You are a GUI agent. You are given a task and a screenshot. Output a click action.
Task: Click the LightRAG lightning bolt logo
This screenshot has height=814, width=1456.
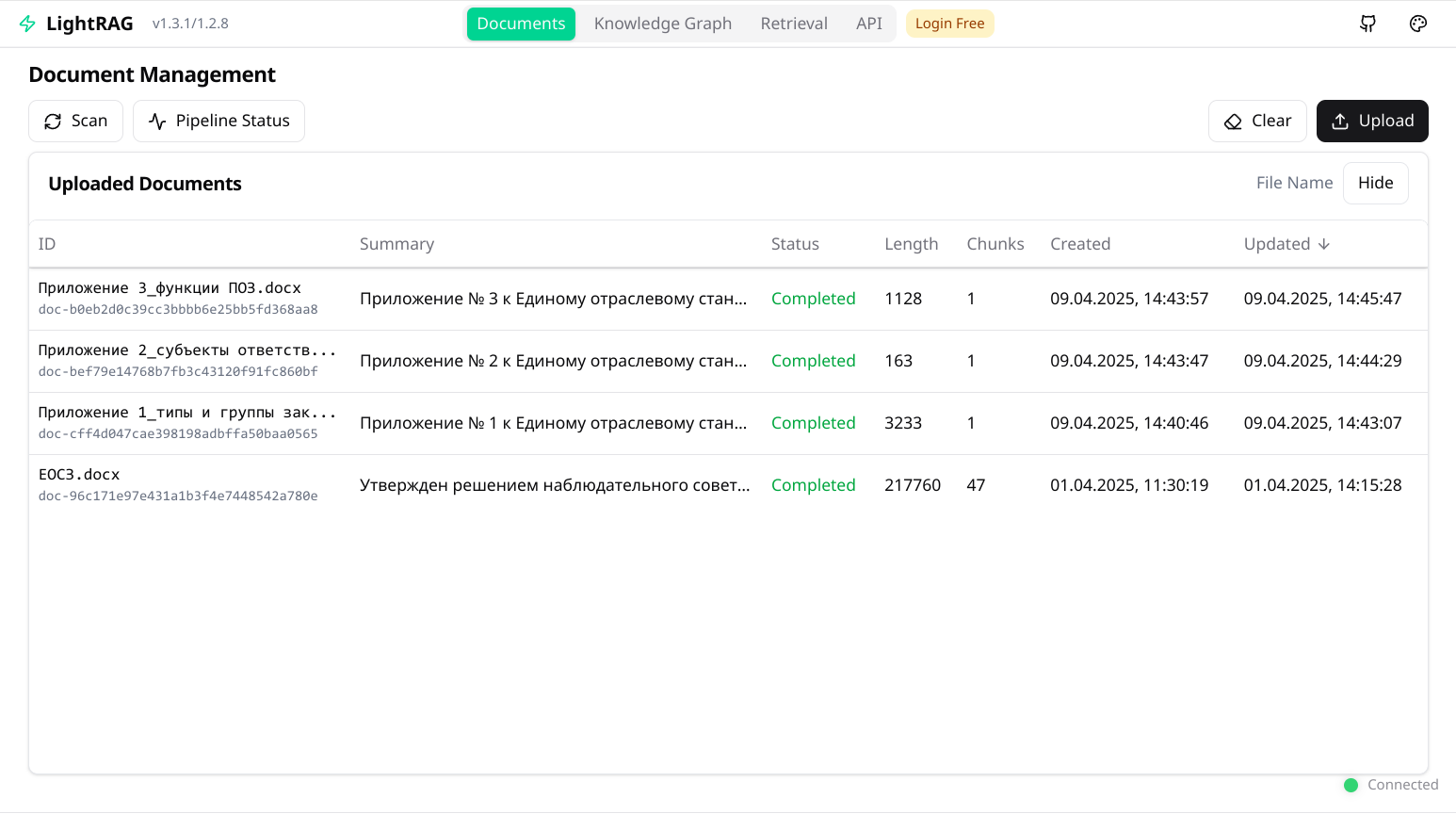[27, 24]
